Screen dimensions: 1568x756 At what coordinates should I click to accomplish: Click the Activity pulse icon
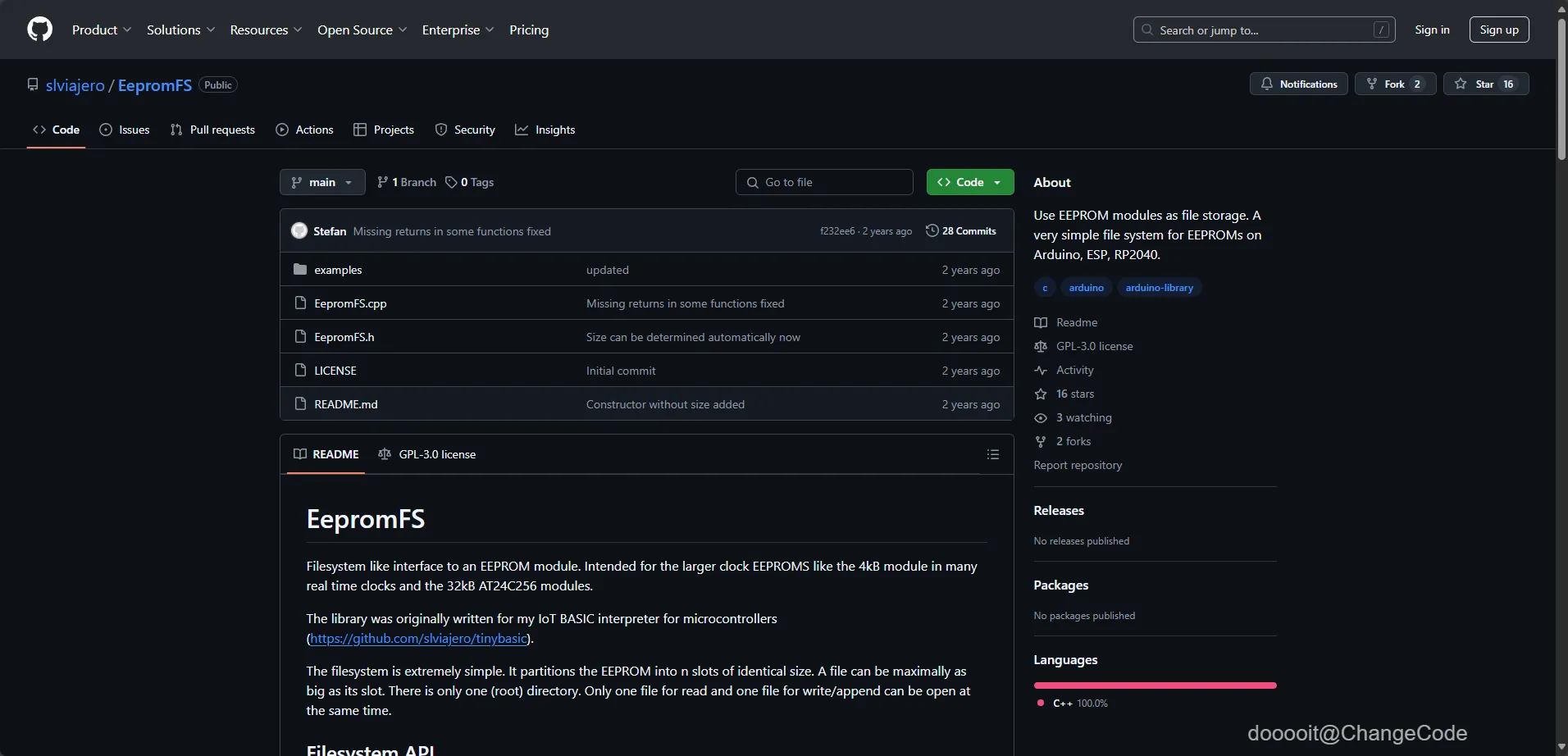point(1041,370)
